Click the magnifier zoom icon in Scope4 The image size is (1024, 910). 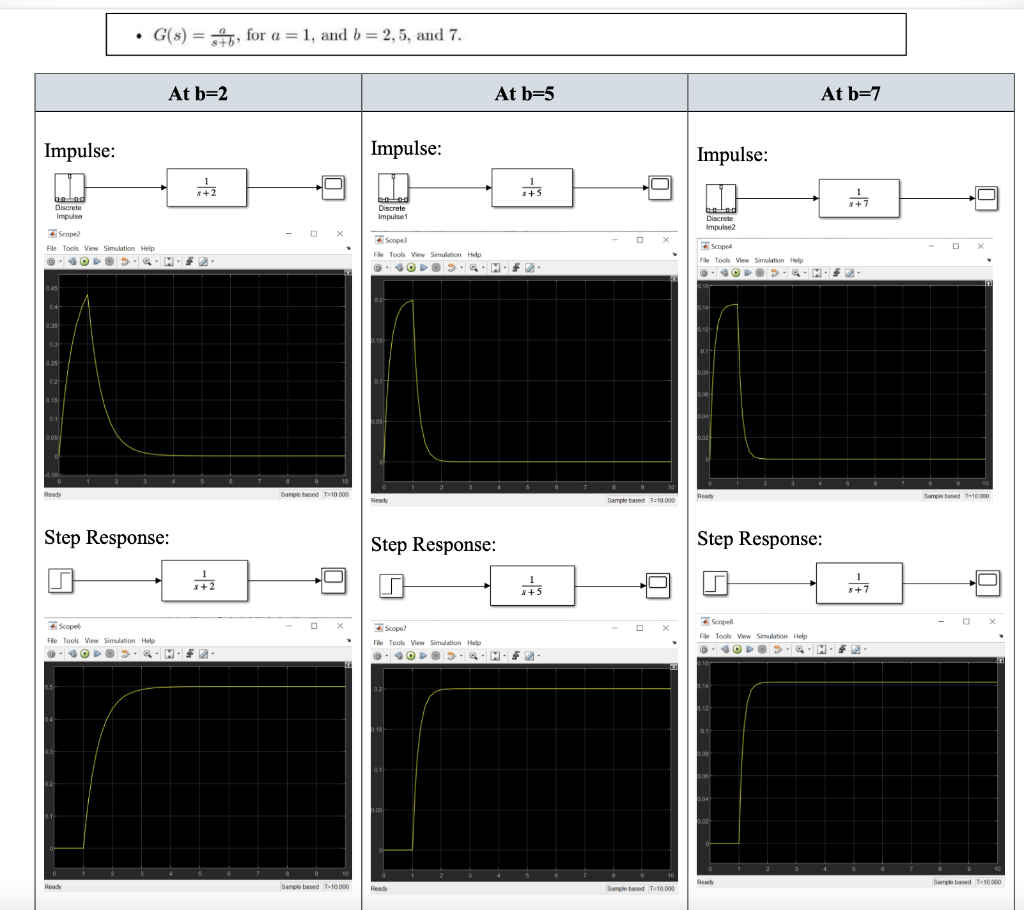tap(796, 273)
